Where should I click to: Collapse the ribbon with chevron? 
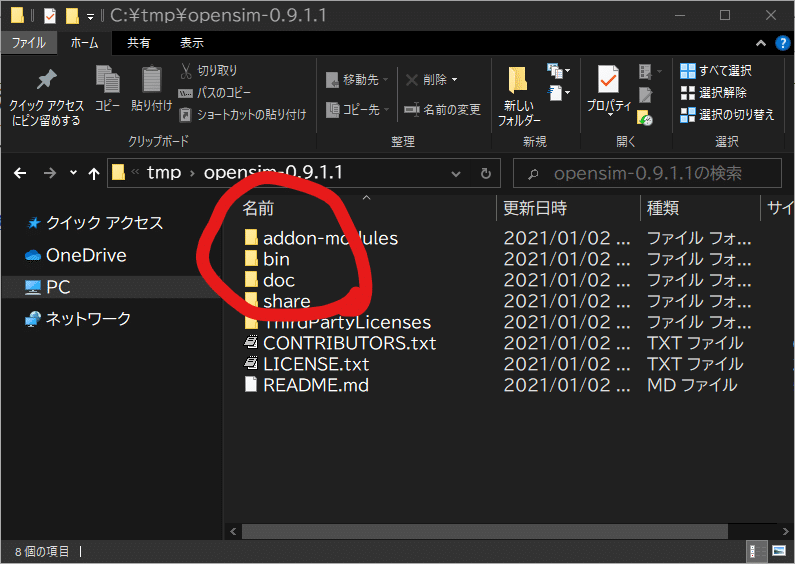tap(761, 44)
